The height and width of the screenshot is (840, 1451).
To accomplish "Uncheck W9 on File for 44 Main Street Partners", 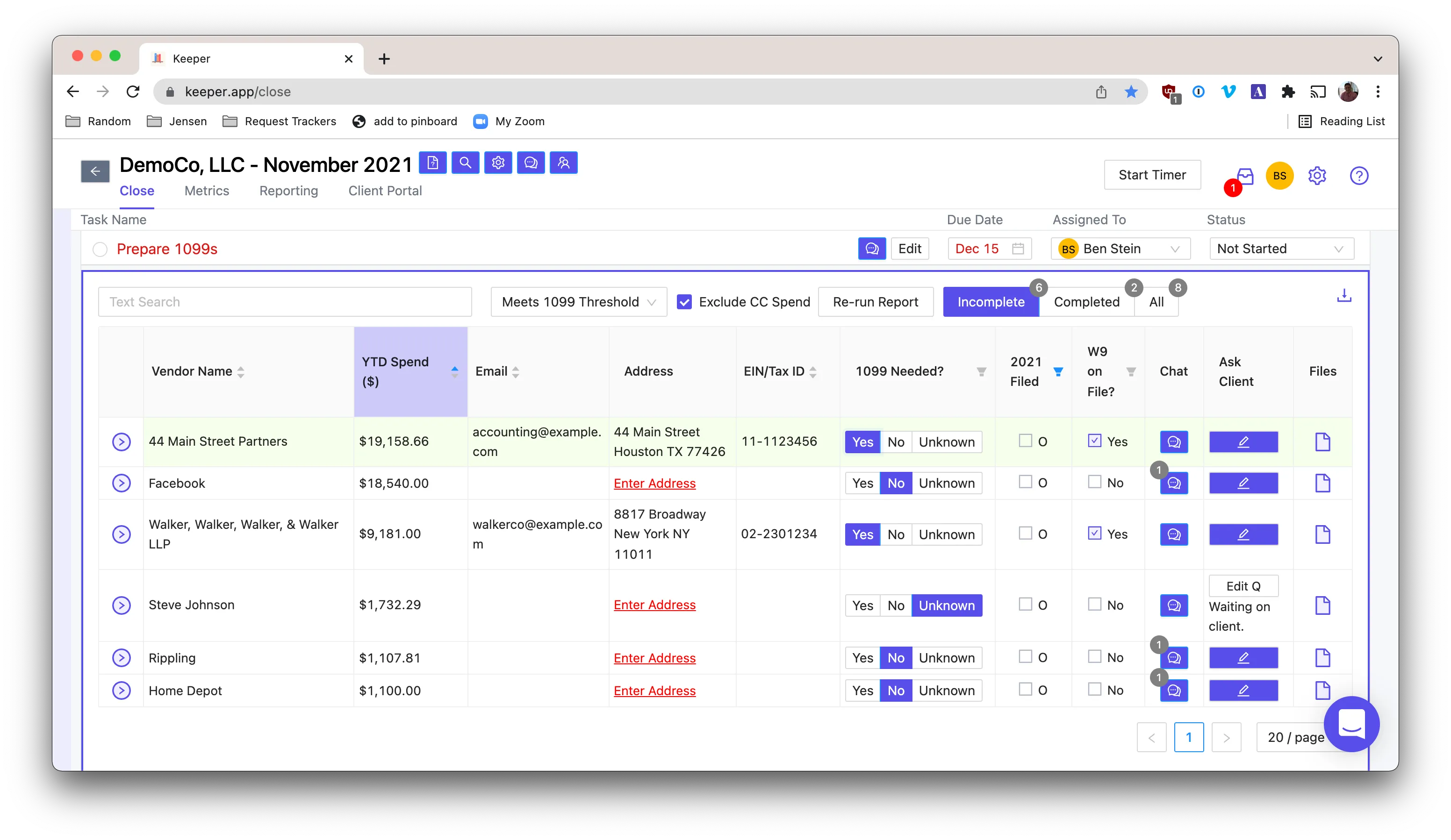I will pyautogui.click(x=1094, y=441).
